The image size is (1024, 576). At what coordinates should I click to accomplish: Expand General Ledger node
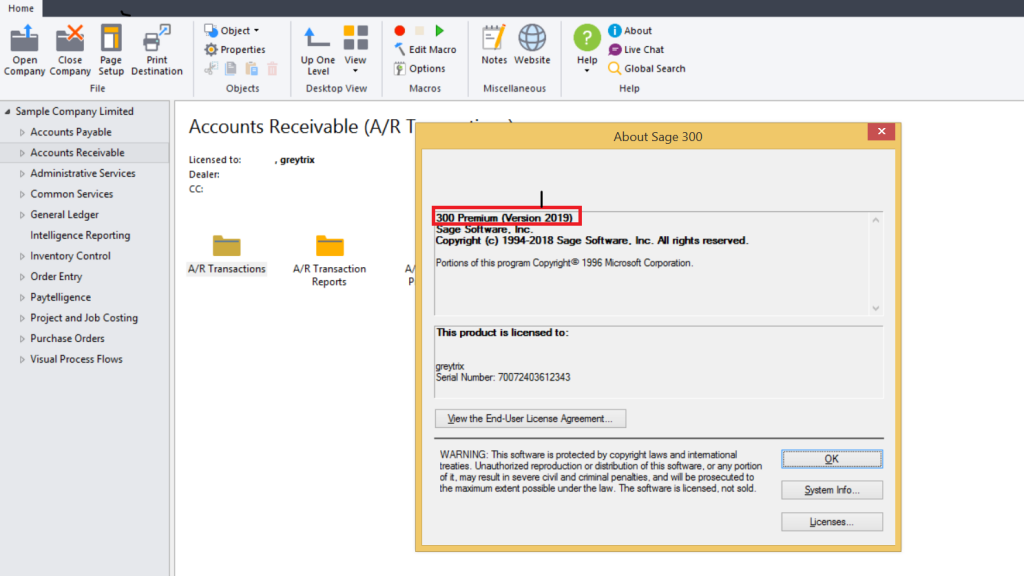(22, 215)
